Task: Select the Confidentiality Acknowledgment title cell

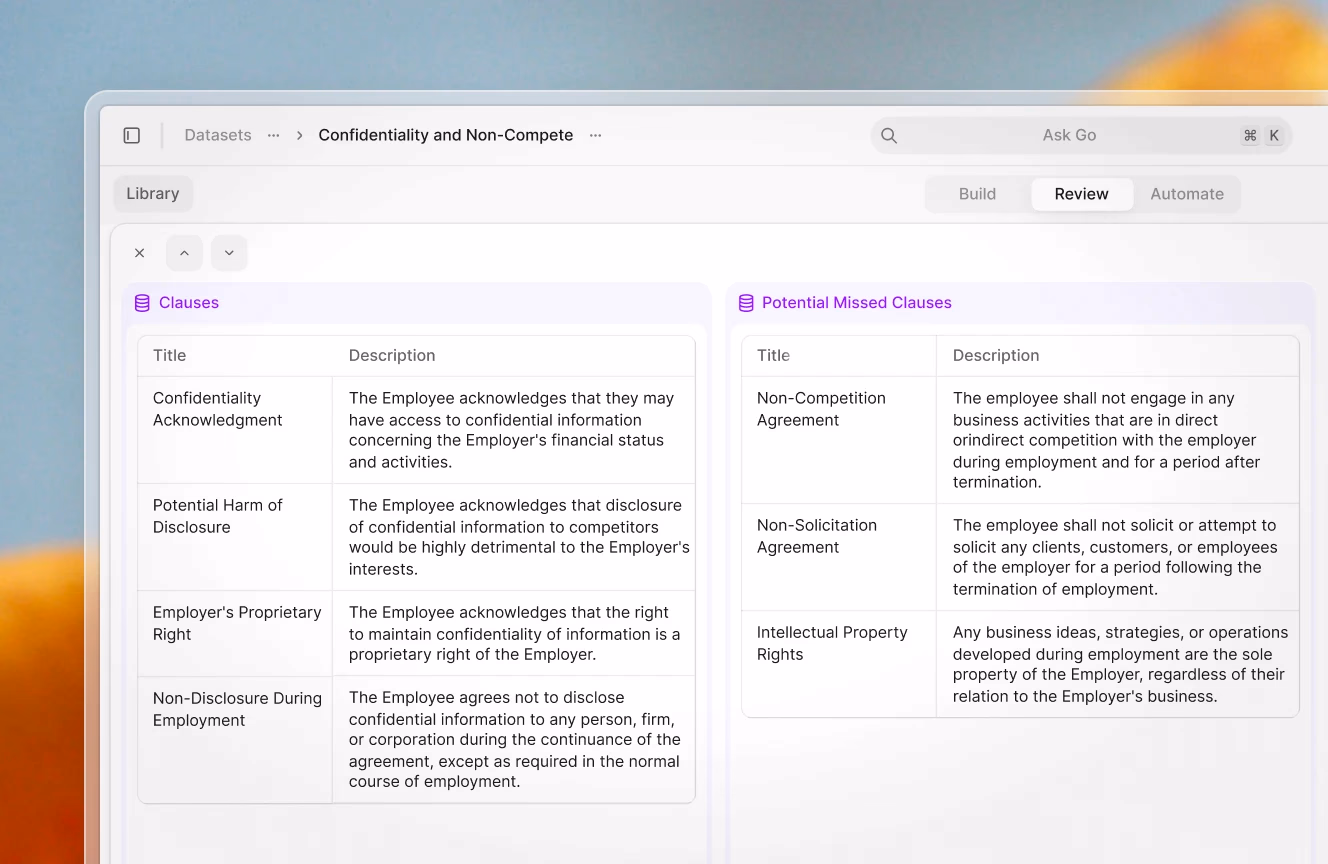Action: [235, 430]
